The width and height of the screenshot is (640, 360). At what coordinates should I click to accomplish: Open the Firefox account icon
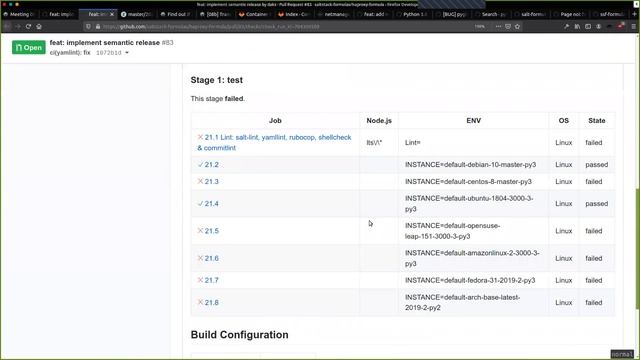[598, 27]
